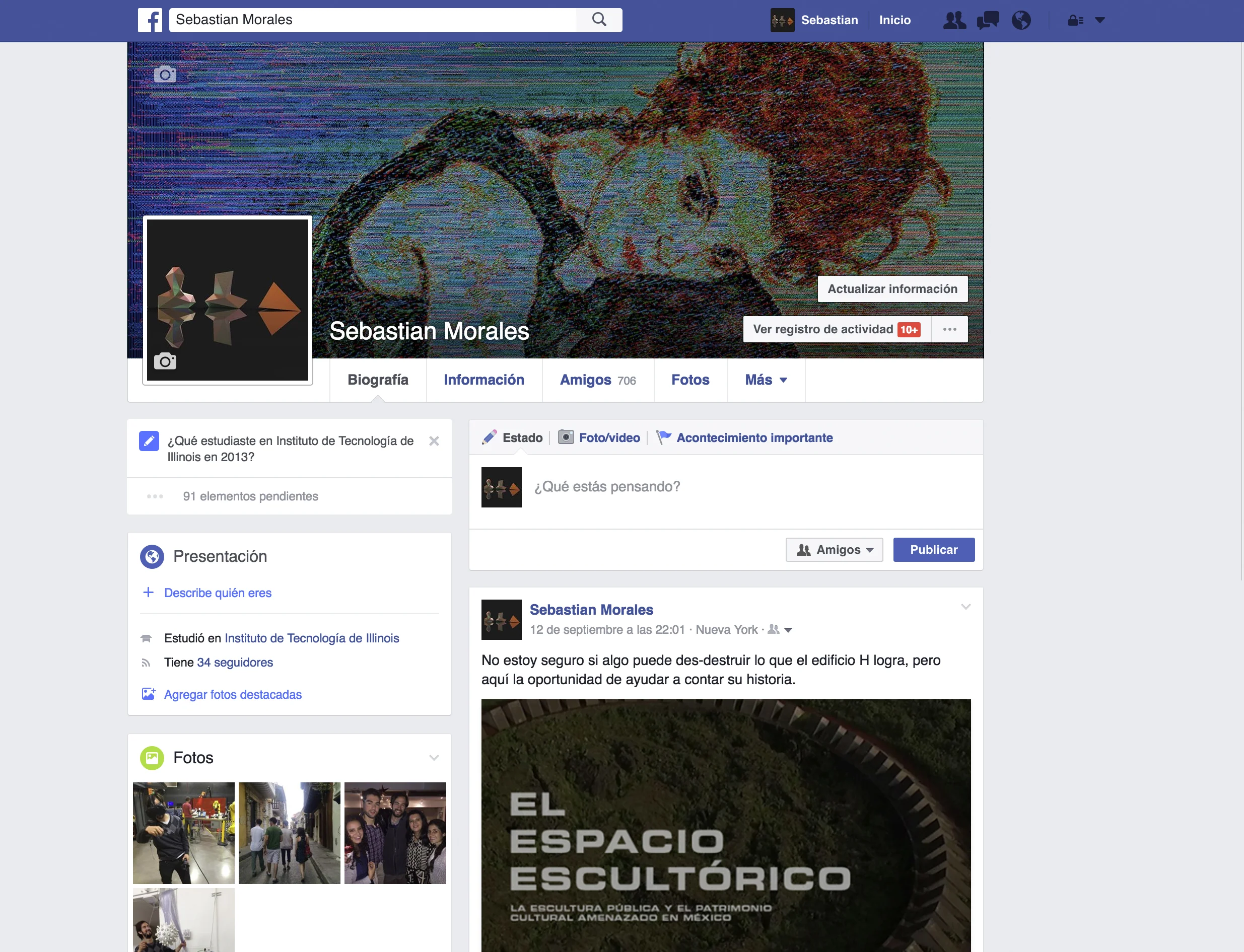Open the street walking photo thumbnail
The image size is (1244, 952).
(x=290, y=833)
